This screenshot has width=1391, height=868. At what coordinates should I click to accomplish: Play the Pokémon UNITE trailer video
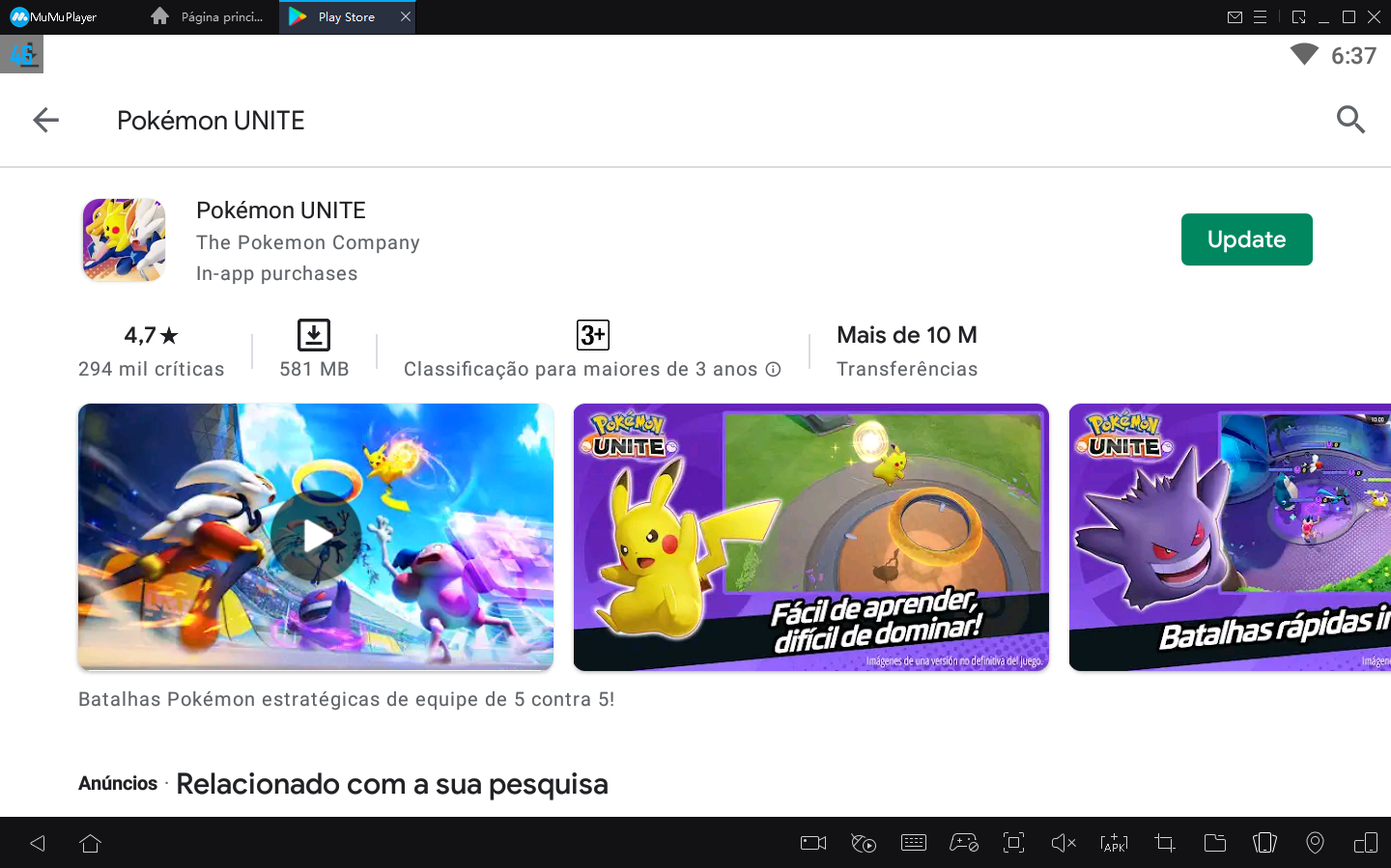click(x=316, y=537)
